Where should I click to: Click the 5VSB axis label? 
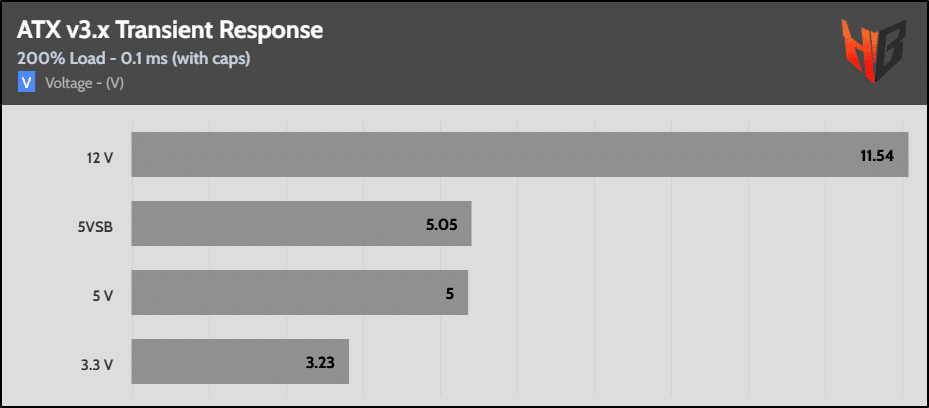94,227
